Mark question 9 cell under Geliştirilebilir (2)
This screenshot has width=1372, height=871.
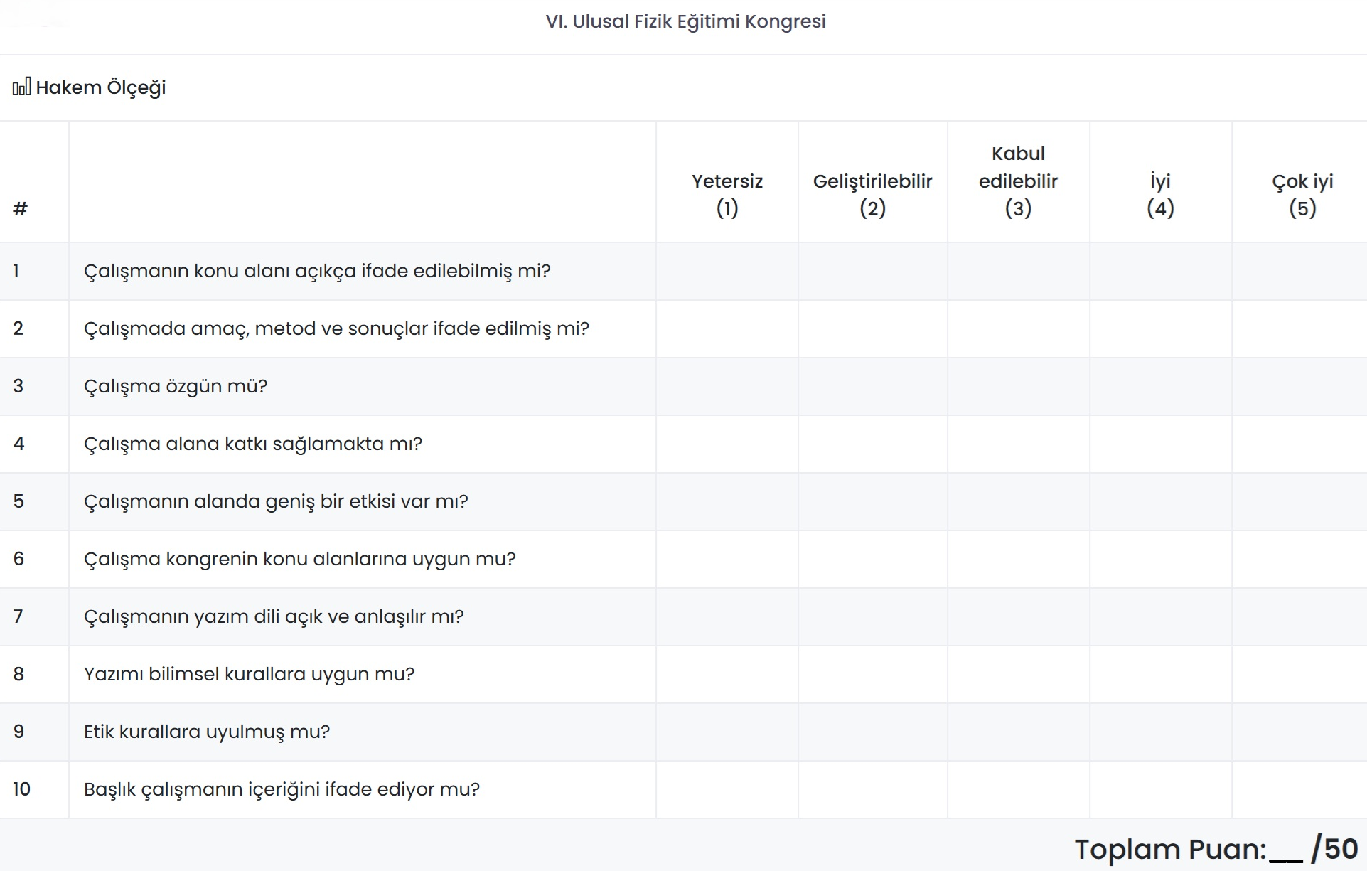[x=872, y=732]
